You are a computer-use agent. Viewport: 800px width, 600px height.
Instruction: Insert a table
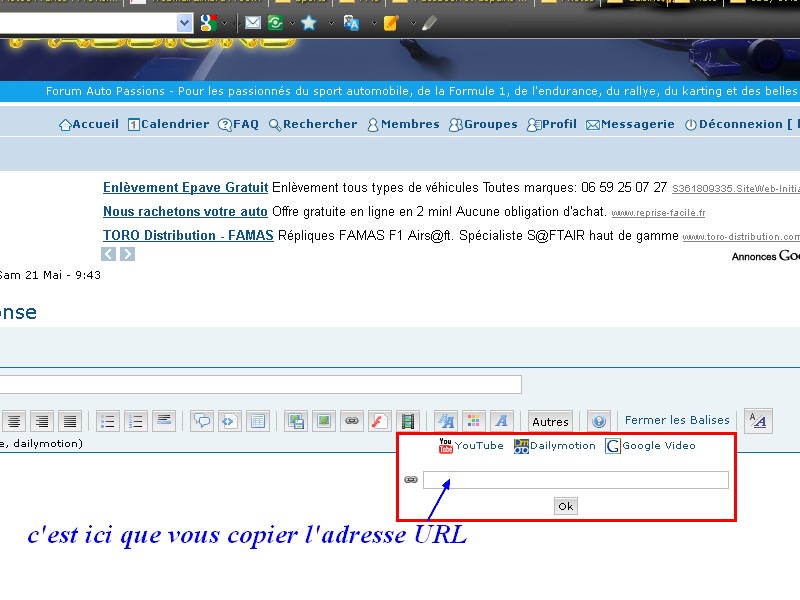(x=258, y=421)
